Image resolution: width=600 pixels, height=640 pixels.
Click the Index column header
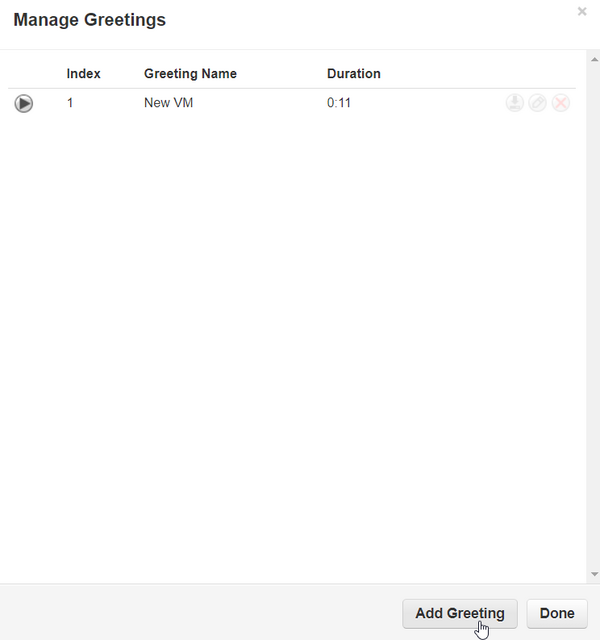[83, 74]
